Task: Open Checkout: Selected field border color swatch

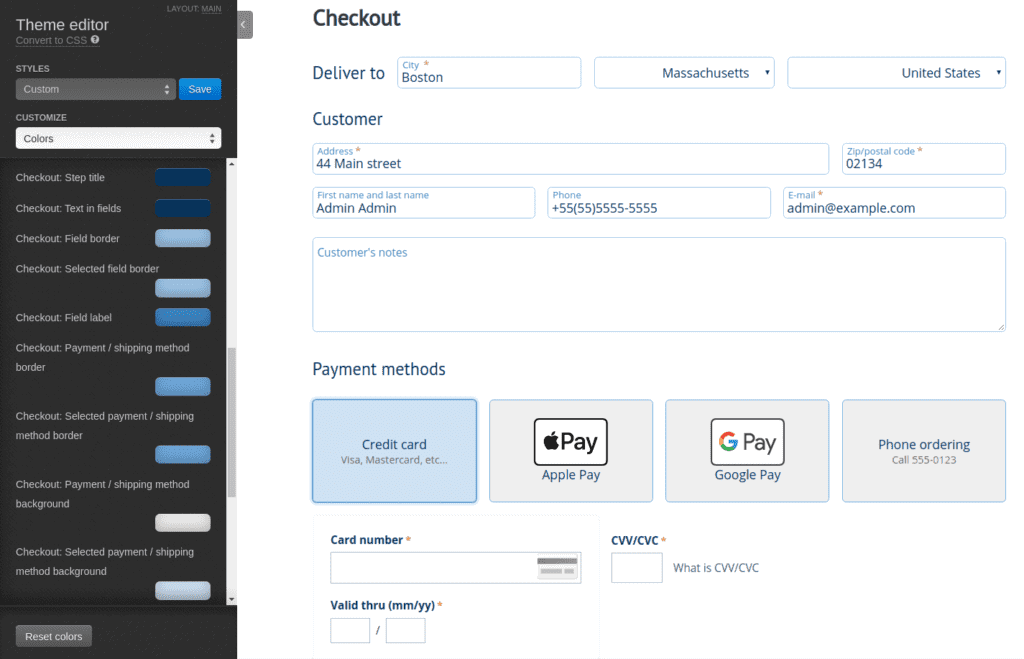Action: pos(183,288)
